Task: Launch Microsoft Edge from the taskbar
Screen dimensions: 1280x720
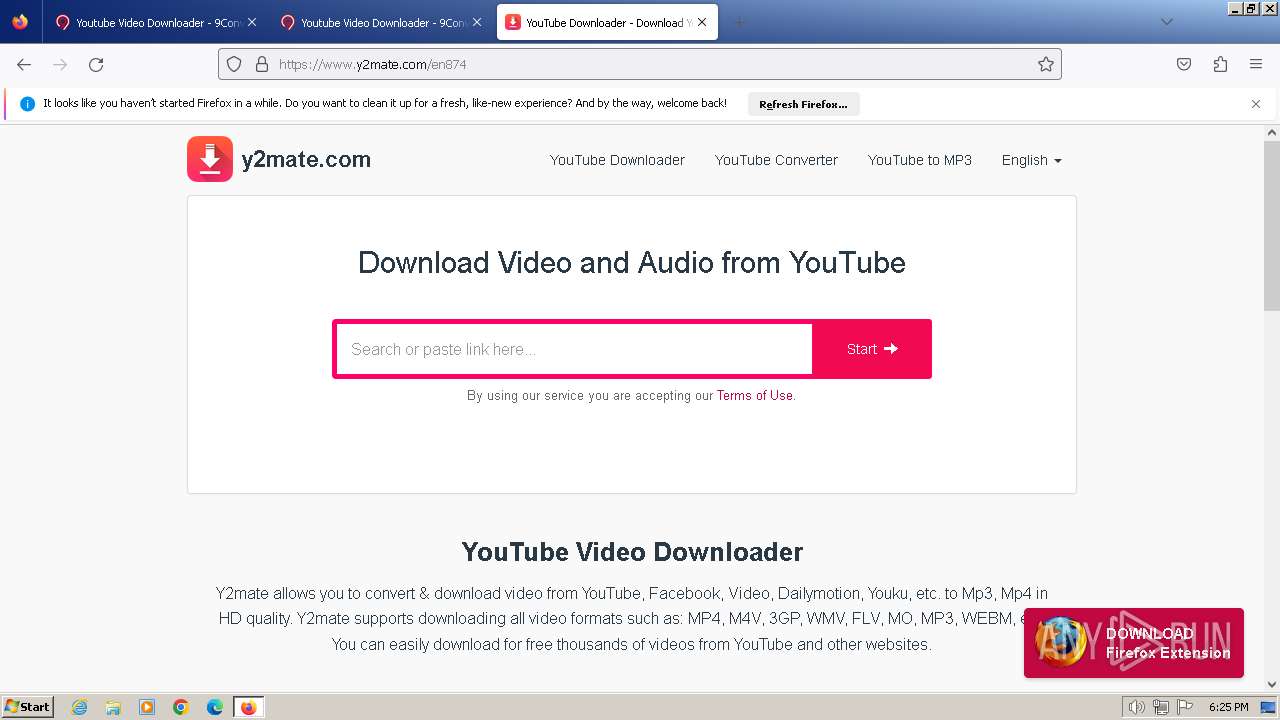Action: [x=215, y=707]
